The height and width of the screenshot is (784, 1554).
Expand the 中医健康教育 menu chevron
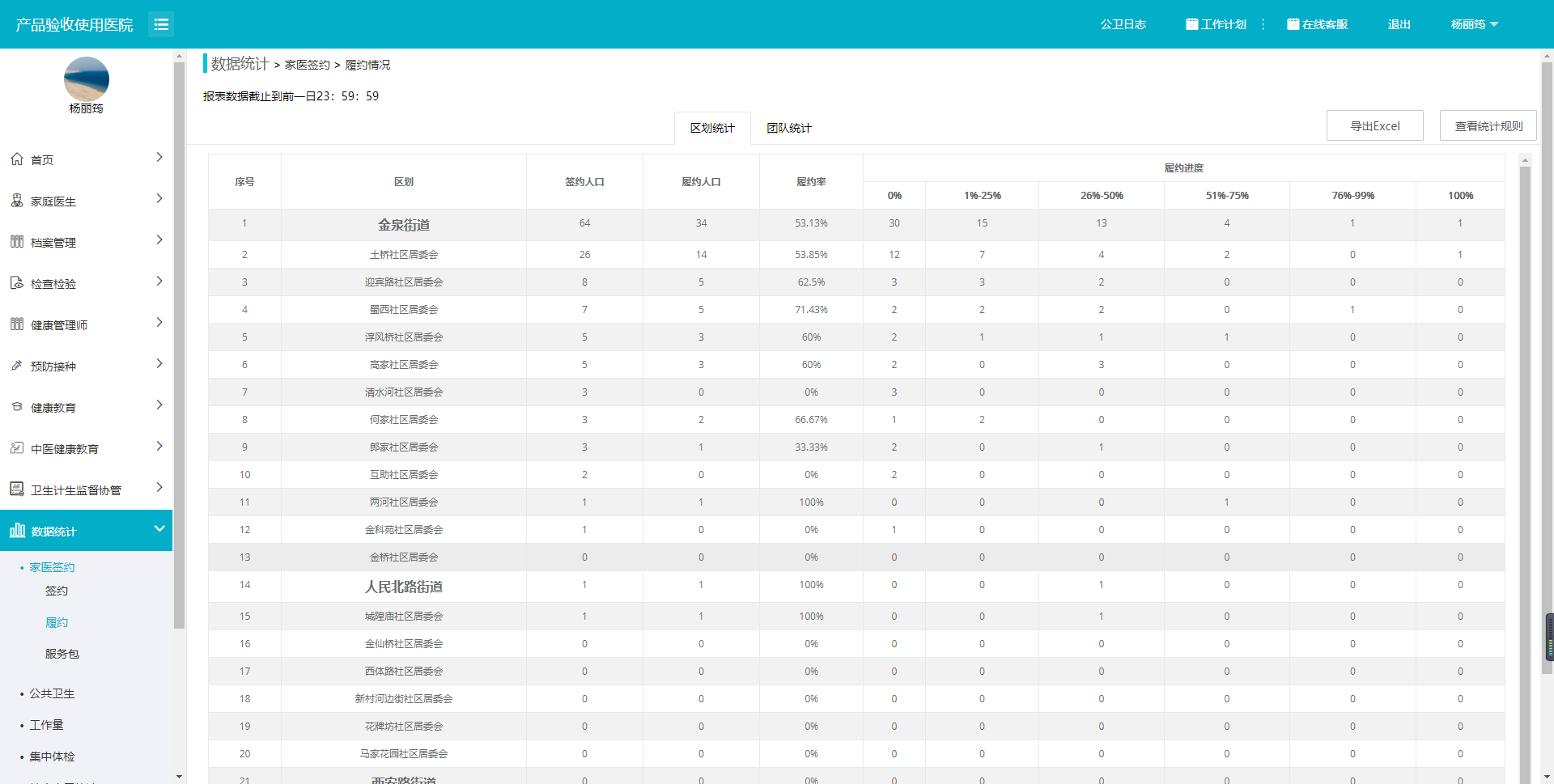[159, 447]
